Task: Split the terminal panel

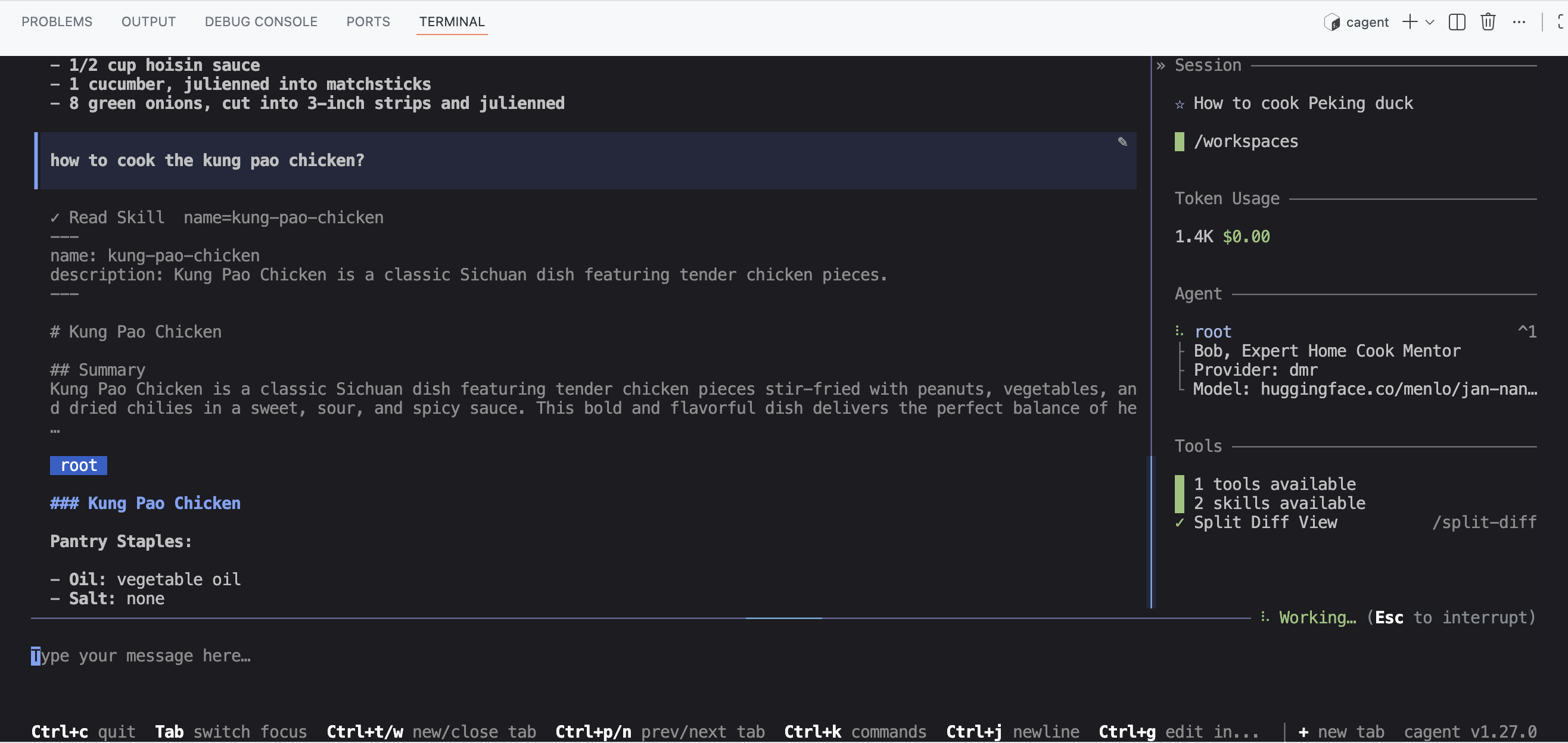Action: click(1458, 22)
